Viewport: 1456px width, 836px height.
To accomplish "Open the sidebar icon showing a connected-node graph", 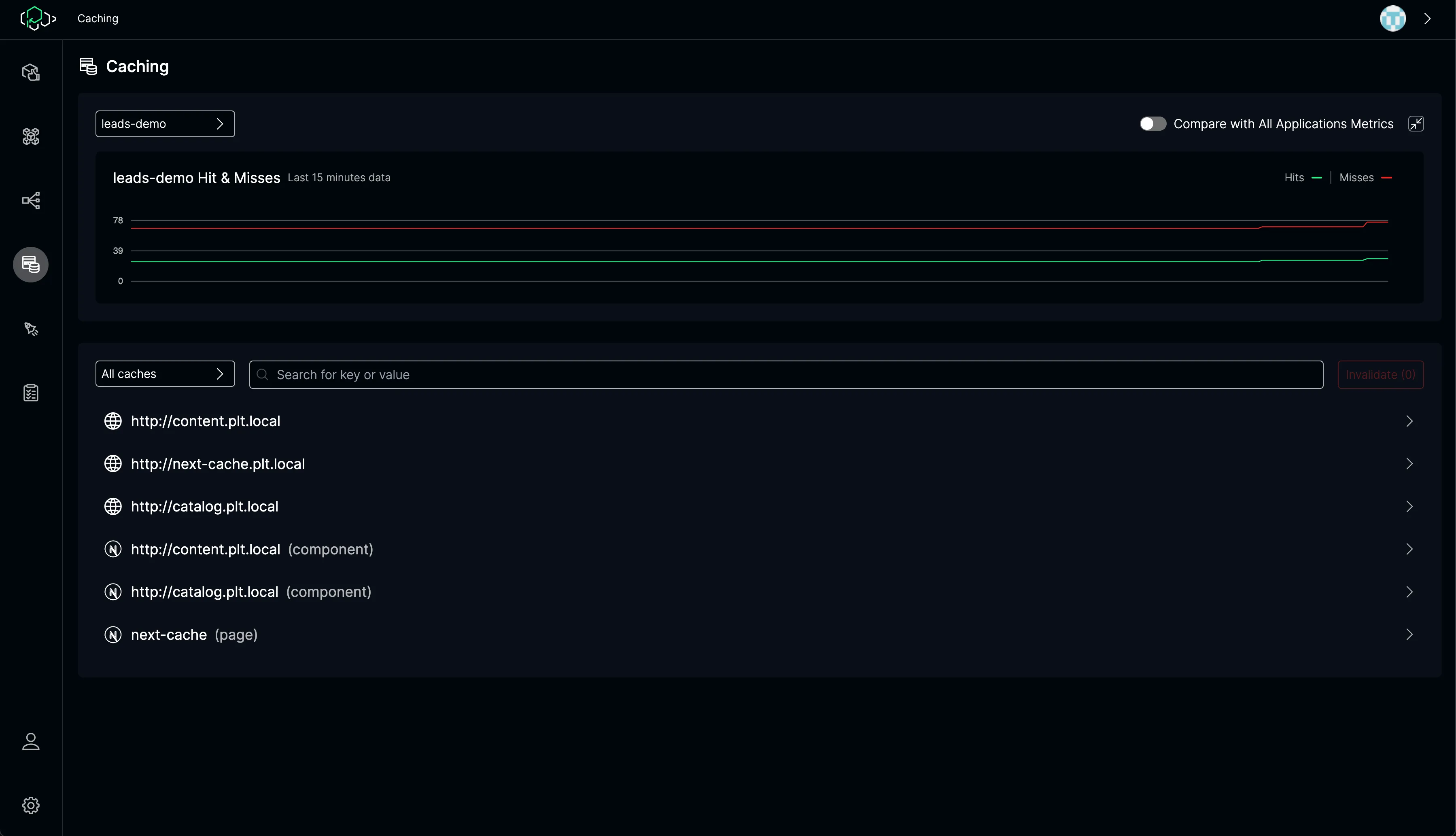I will [30, 200].
